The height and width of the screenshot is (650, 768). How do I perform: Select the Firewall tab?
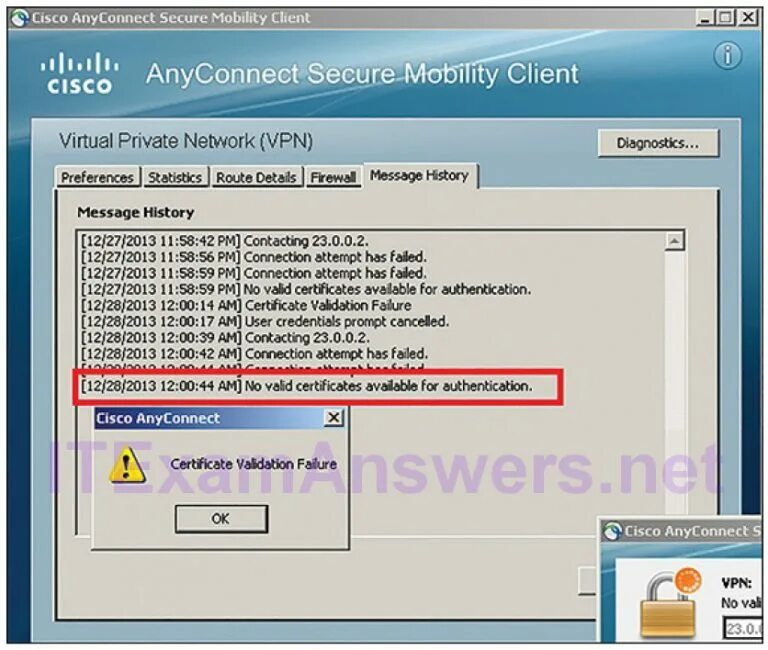pos(333,177)
